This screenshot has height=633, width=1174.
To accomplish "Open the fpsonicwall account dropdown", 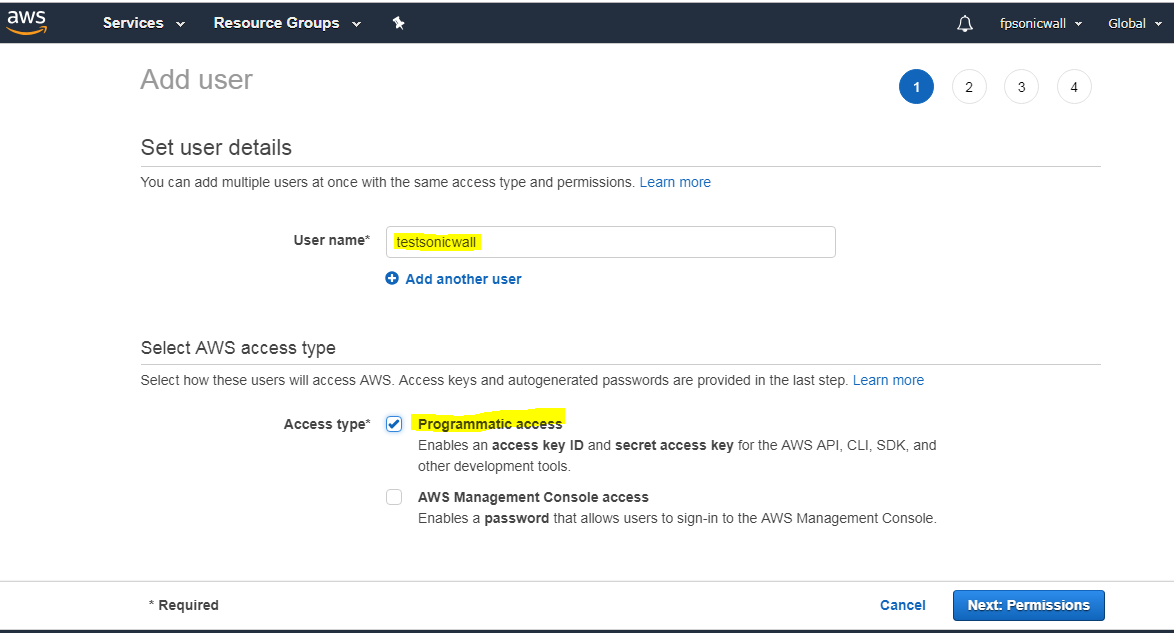I will pyautogui.click(x=1041, y=24).
